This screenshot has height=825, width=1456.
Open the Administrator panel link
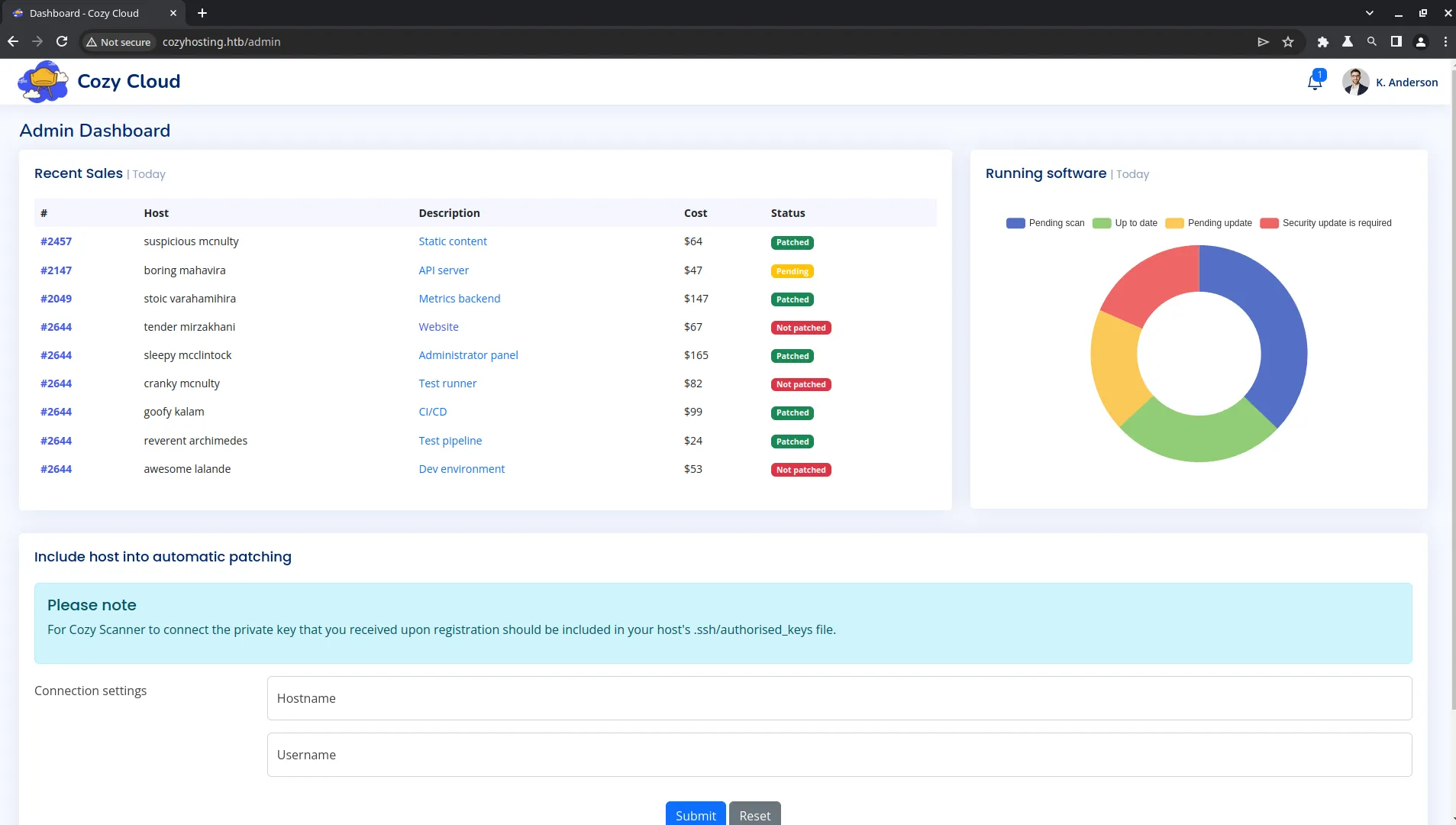click(468, 355)
